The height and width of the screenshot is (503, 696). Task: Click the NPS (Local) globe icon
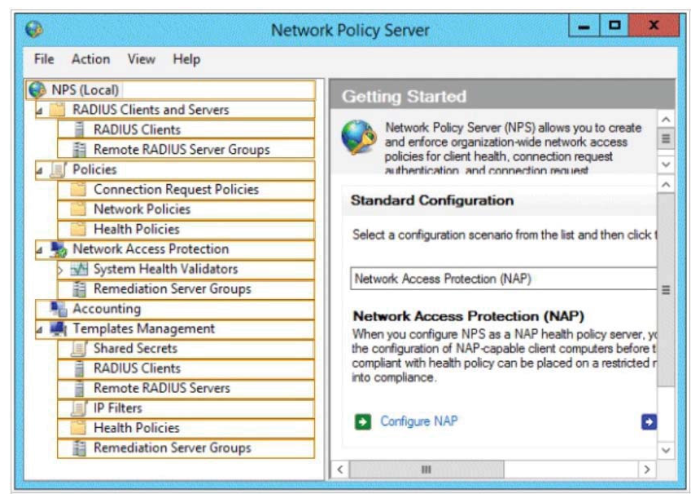pyautogui.click(x=37, y=90)
